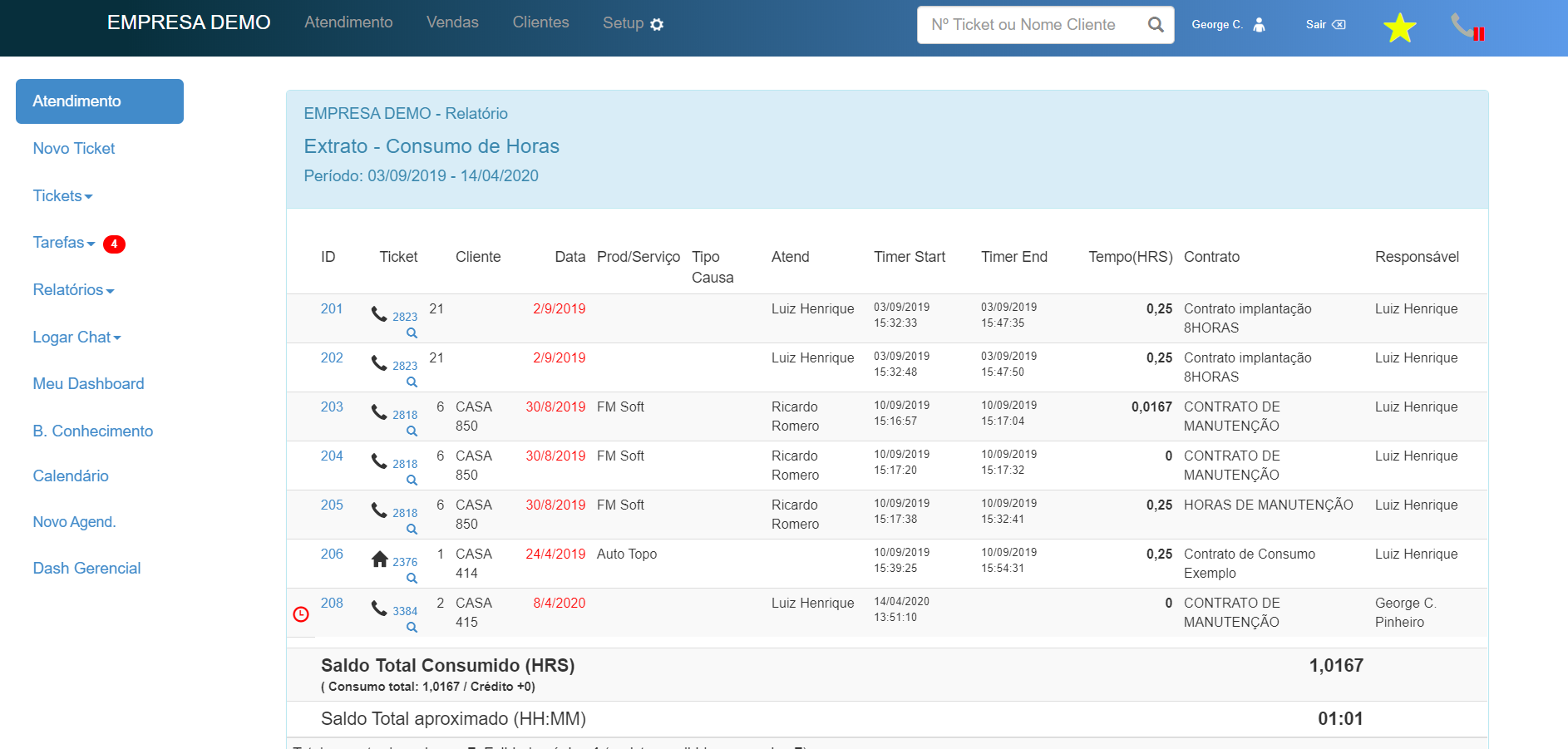Click the Responsável column header

point(1417,257)
